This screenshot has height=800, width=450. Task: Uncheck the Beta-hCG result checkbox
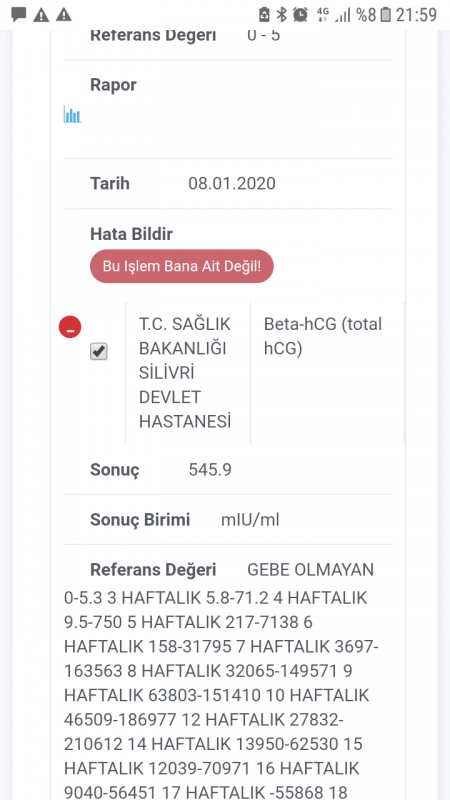pos(98,352)
